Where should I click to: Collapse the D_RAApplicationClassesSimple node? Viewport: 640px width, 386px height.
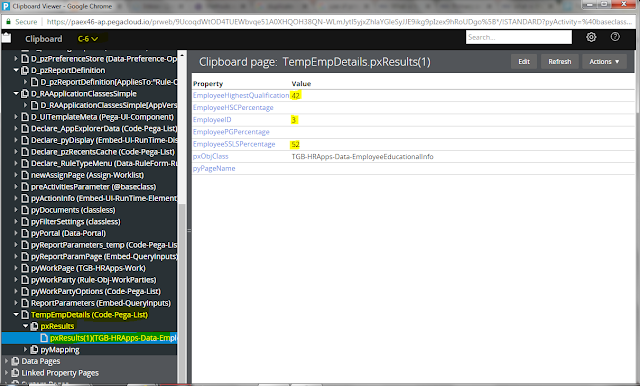pyautogui.click(x=16, y=93)
